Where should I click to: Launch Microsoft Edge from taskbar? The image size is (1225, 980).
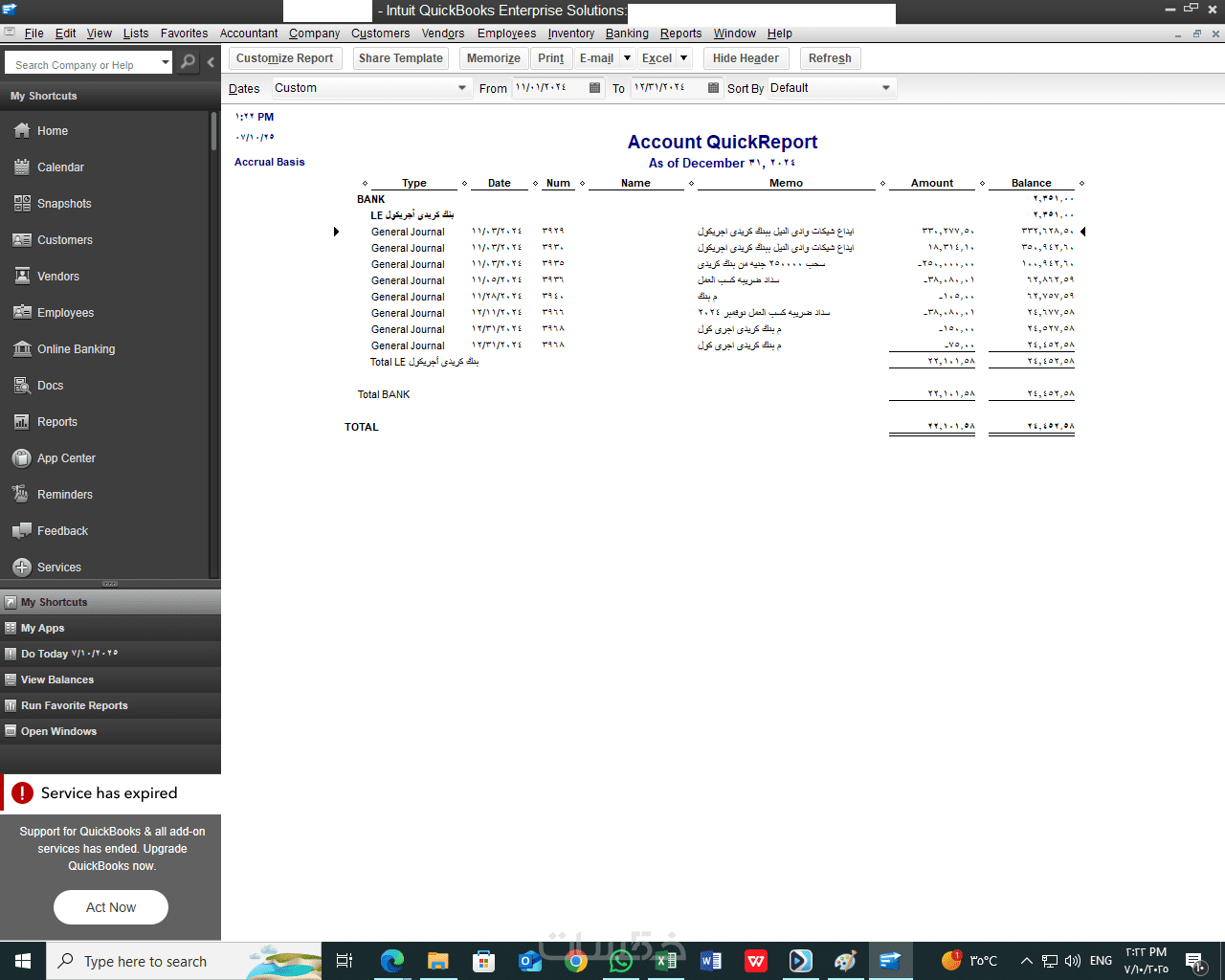(392, 961)
